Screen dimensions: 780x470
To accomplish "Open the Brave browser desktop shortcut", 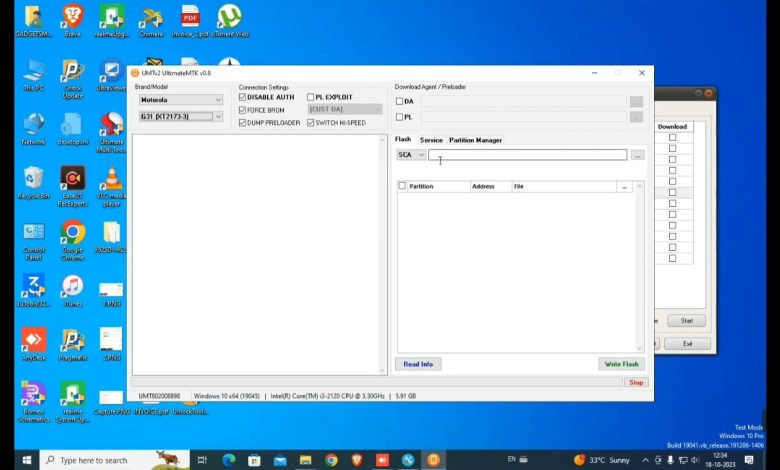I will (72, 17).
